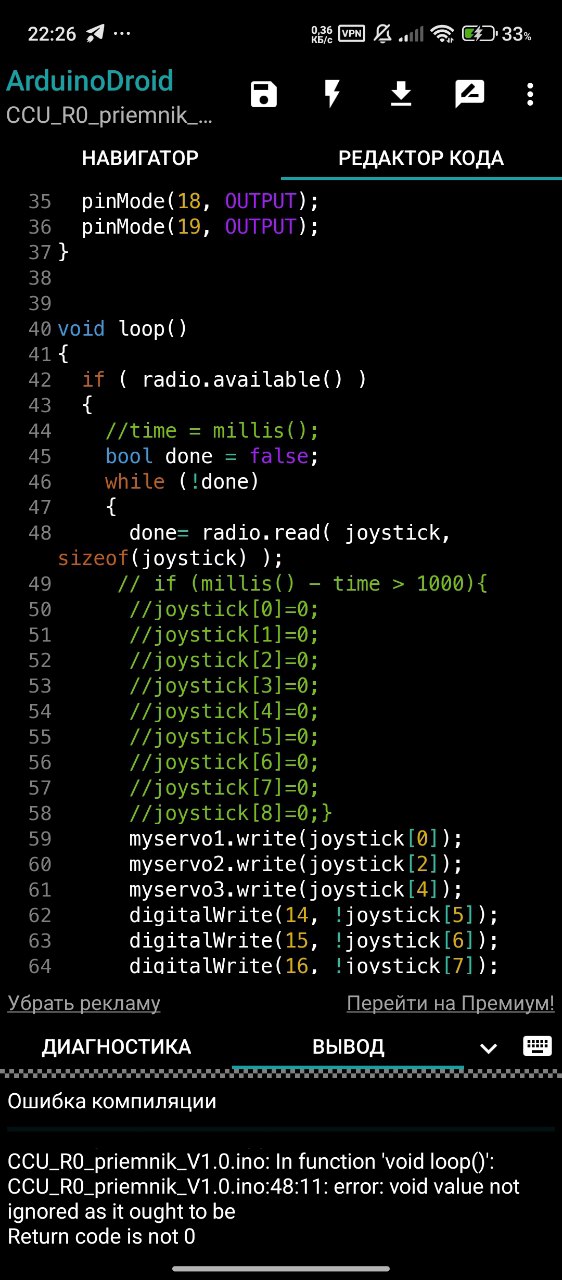Save the sketch with floppy disk icon
Screen dimensions: 562x1280
264,95
